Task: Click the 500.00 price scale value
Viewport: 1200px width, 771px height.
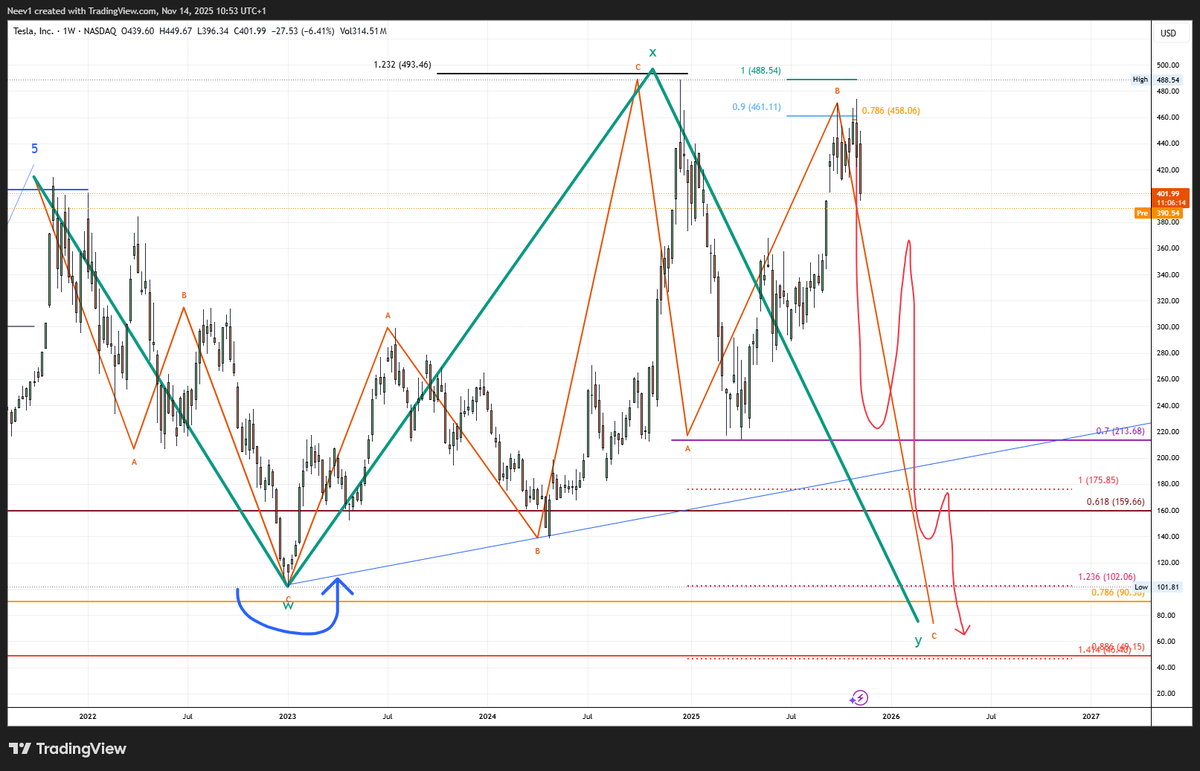Action: pos(1167,65)
